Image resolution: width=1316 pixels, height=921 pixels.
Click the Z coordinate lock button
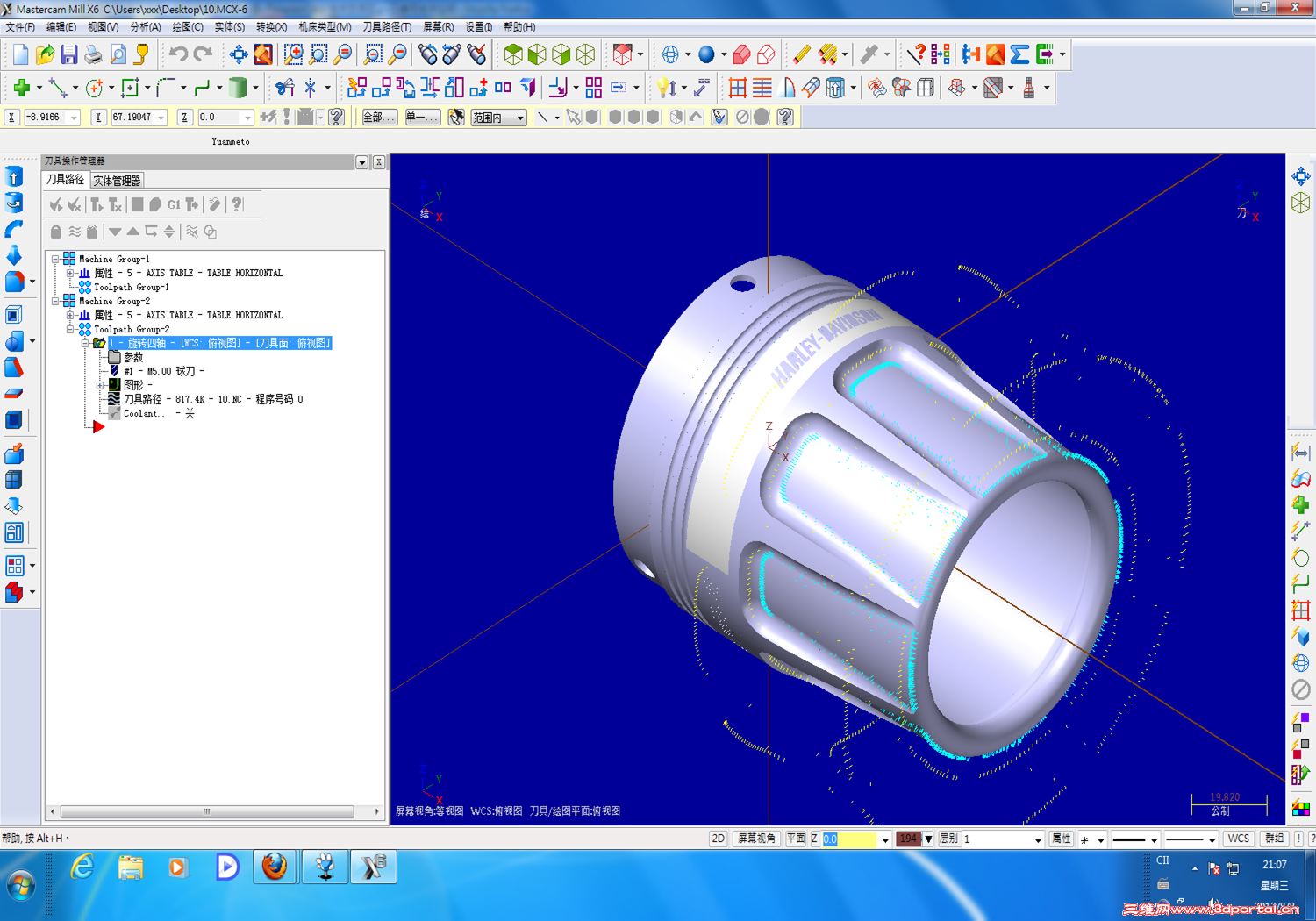tap(184, 117)
